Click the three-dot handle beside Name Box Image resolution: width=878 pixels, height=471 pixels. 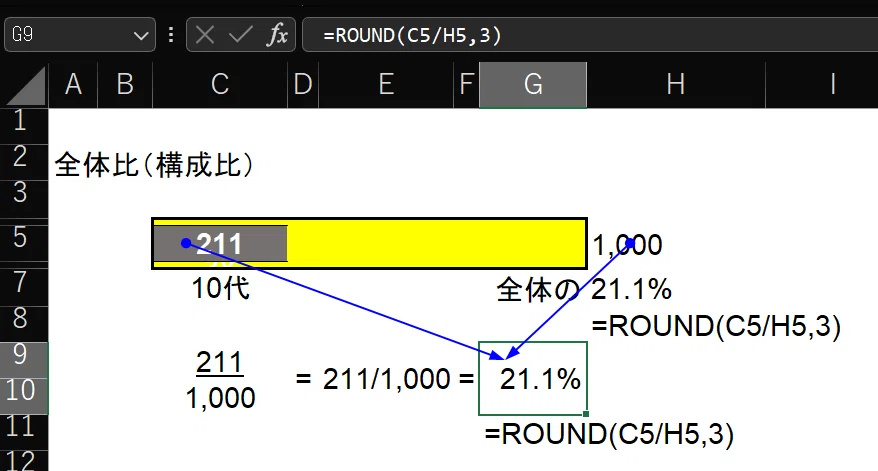171,35
